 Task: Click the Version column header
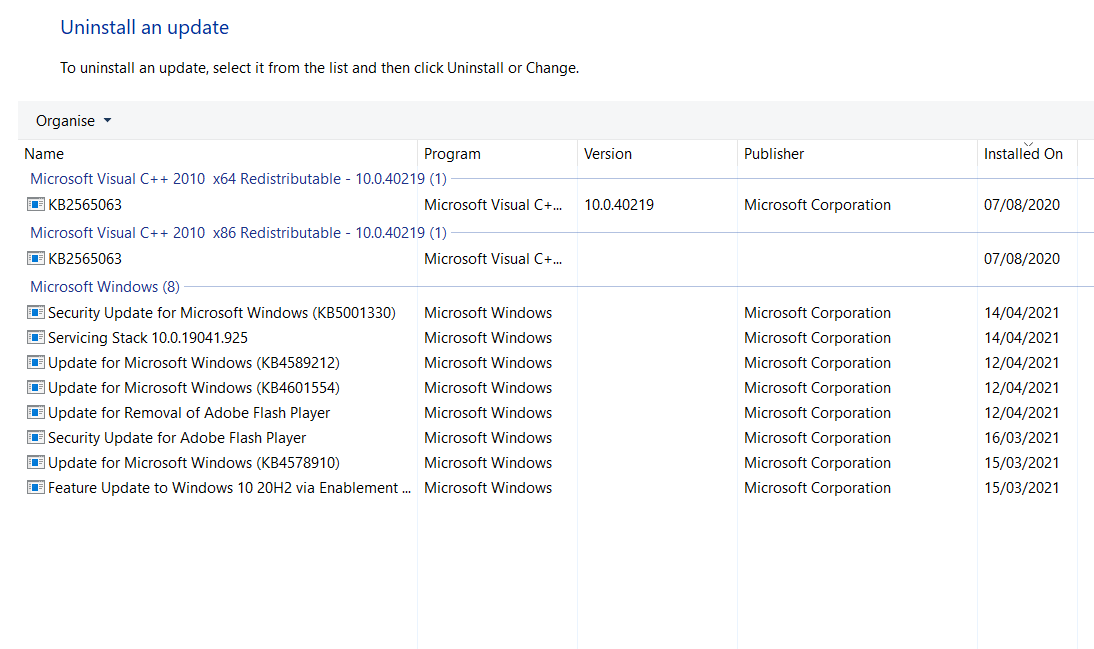(608, 154)
